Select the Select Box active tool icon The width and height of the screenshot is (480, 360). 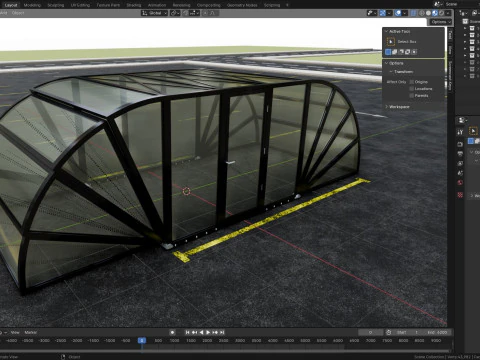[390, 42]
